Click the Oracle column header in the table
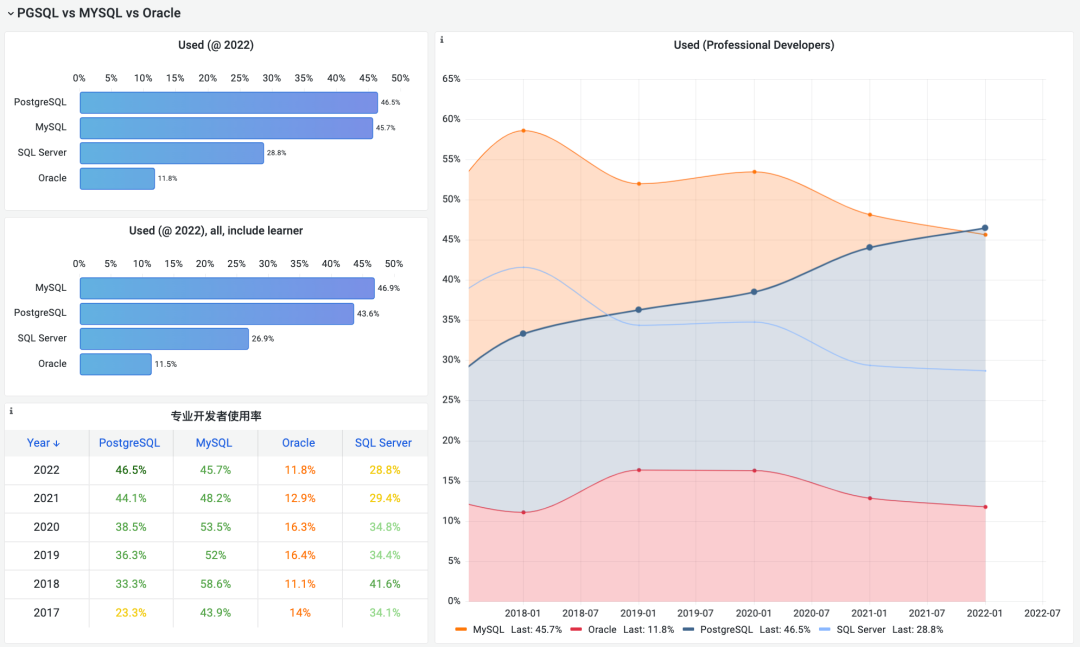The height and width of the screenshot is (647, 1080). coord(300,443)
